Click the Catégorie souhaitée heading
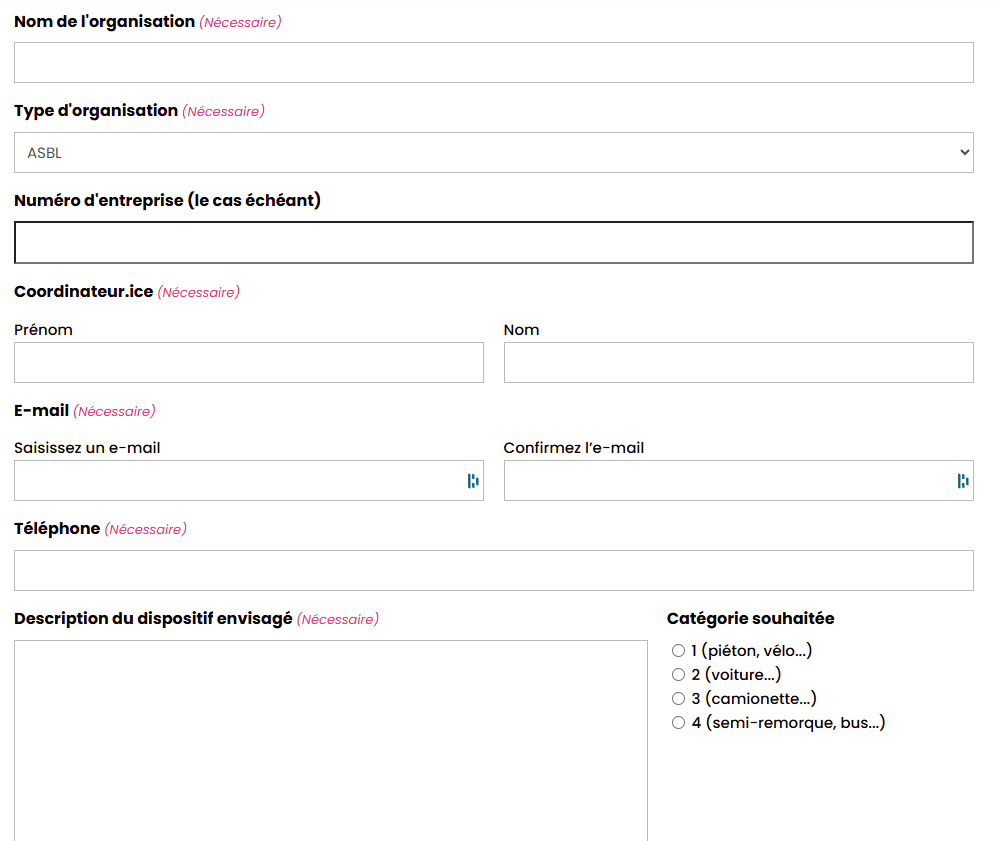The width and height of the screenshot is (994, 841). click(751, 619)
